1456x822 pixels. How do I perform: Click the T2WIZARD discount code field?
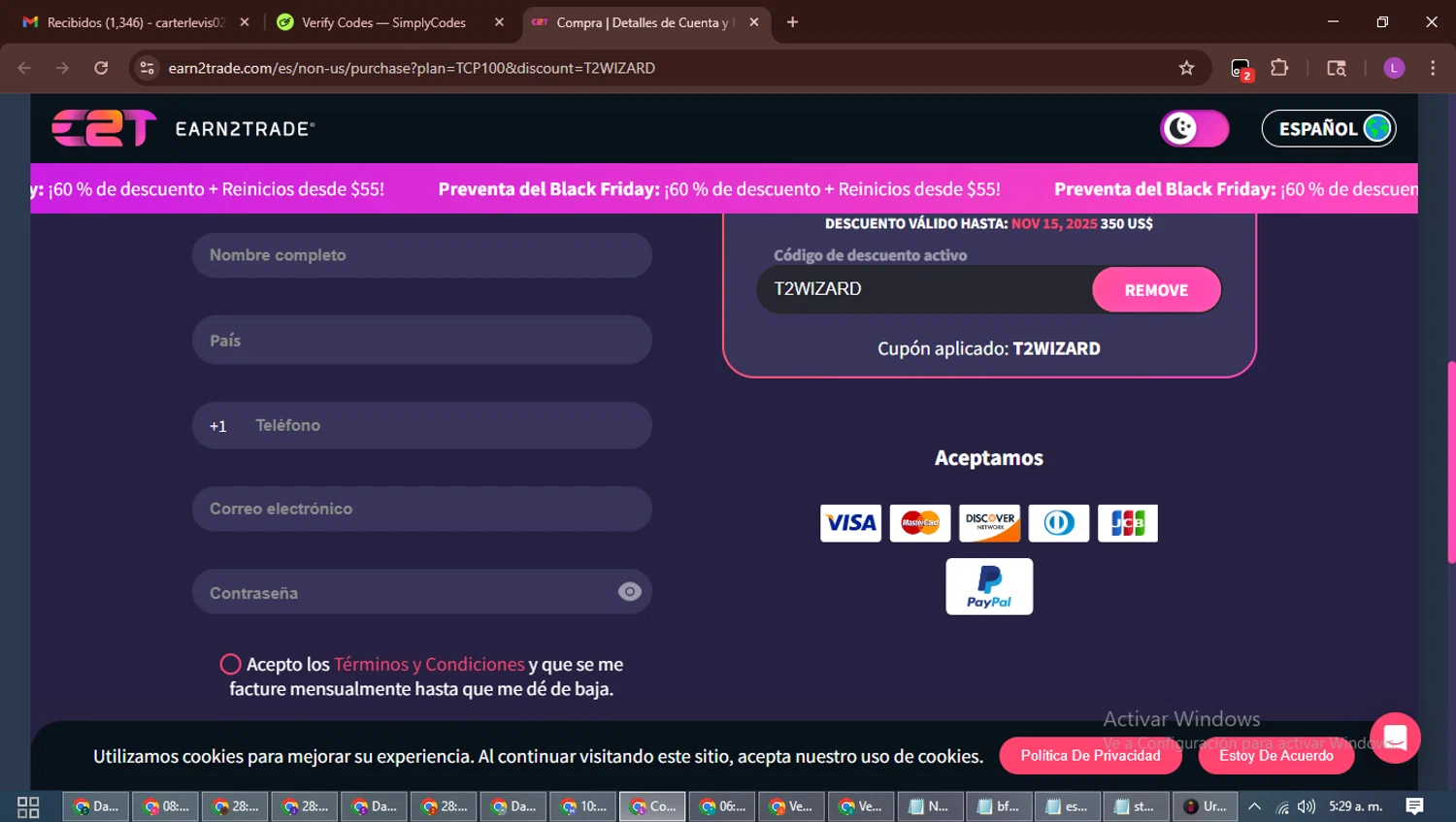point(925,289)
